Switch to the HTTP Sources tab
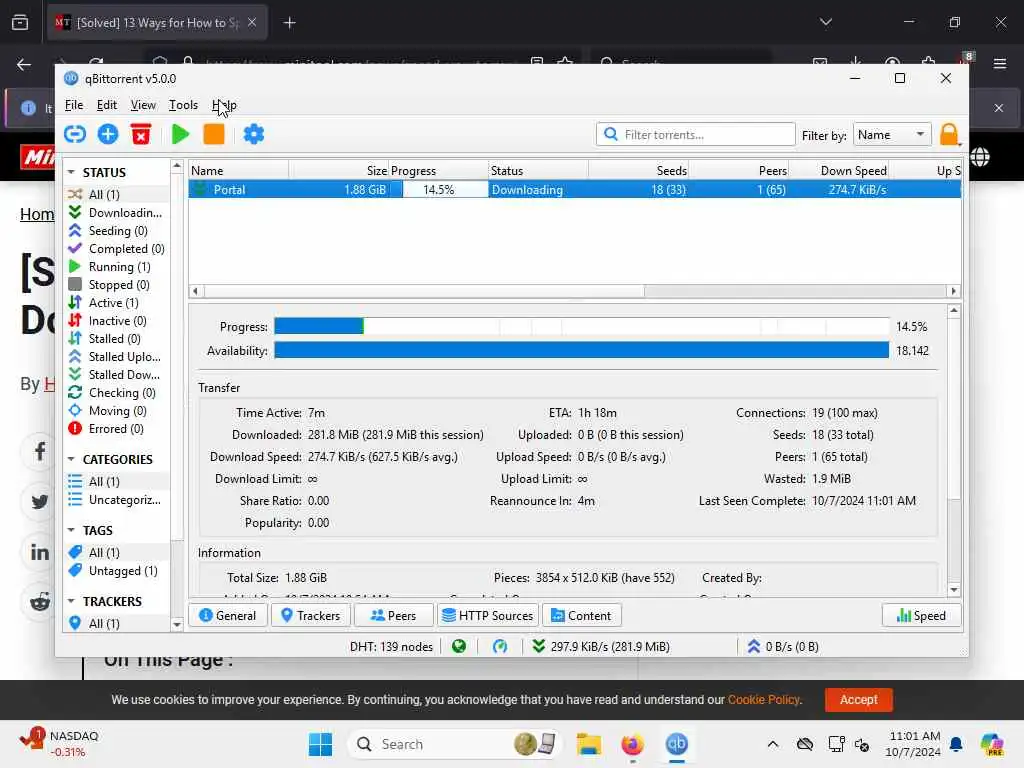Image resolution: width=1024 pixels, height=768 pixels. 488,616
